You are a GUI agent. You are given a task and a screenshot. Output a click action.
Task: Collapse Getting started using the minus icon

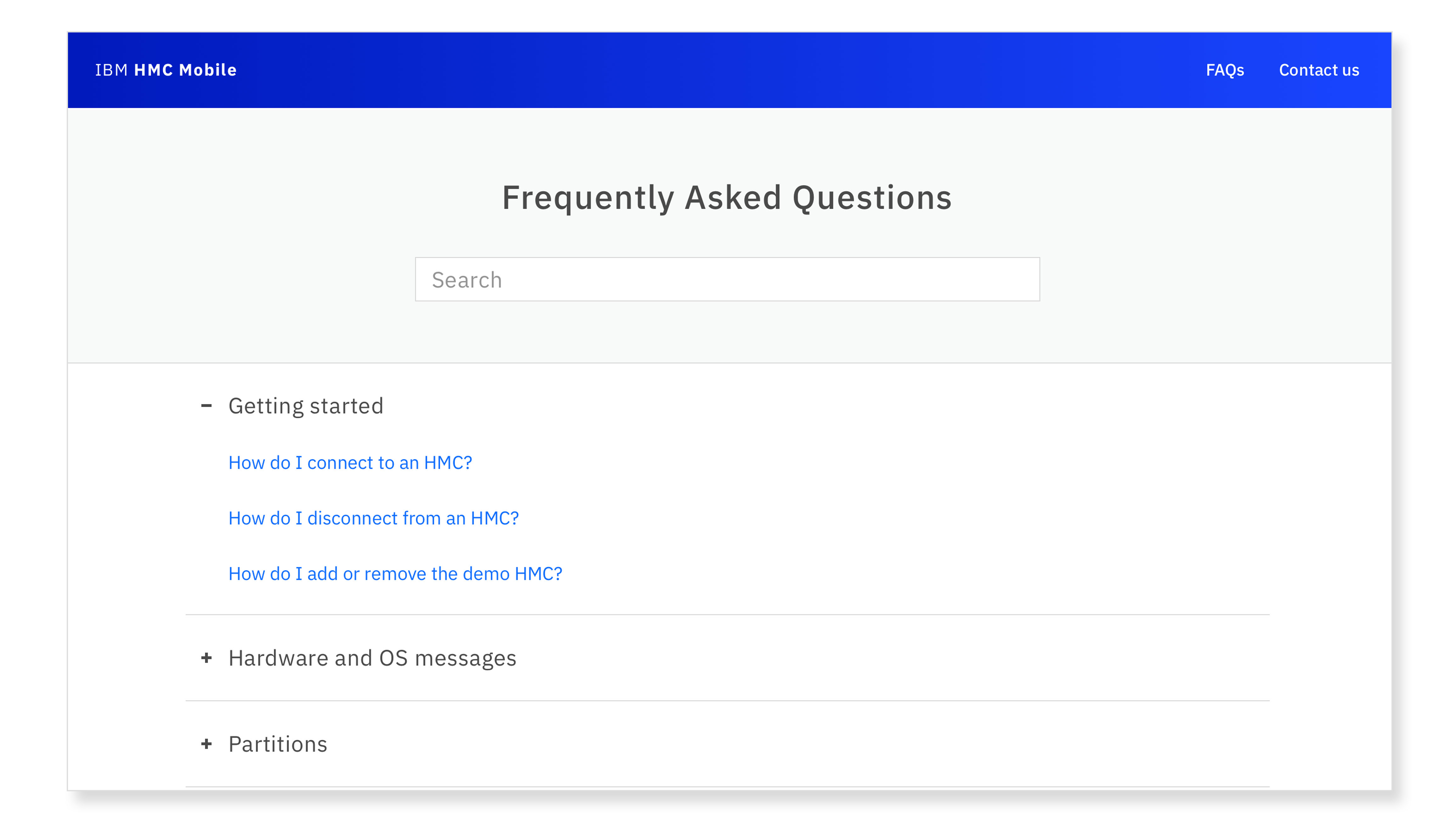[206, 405]
